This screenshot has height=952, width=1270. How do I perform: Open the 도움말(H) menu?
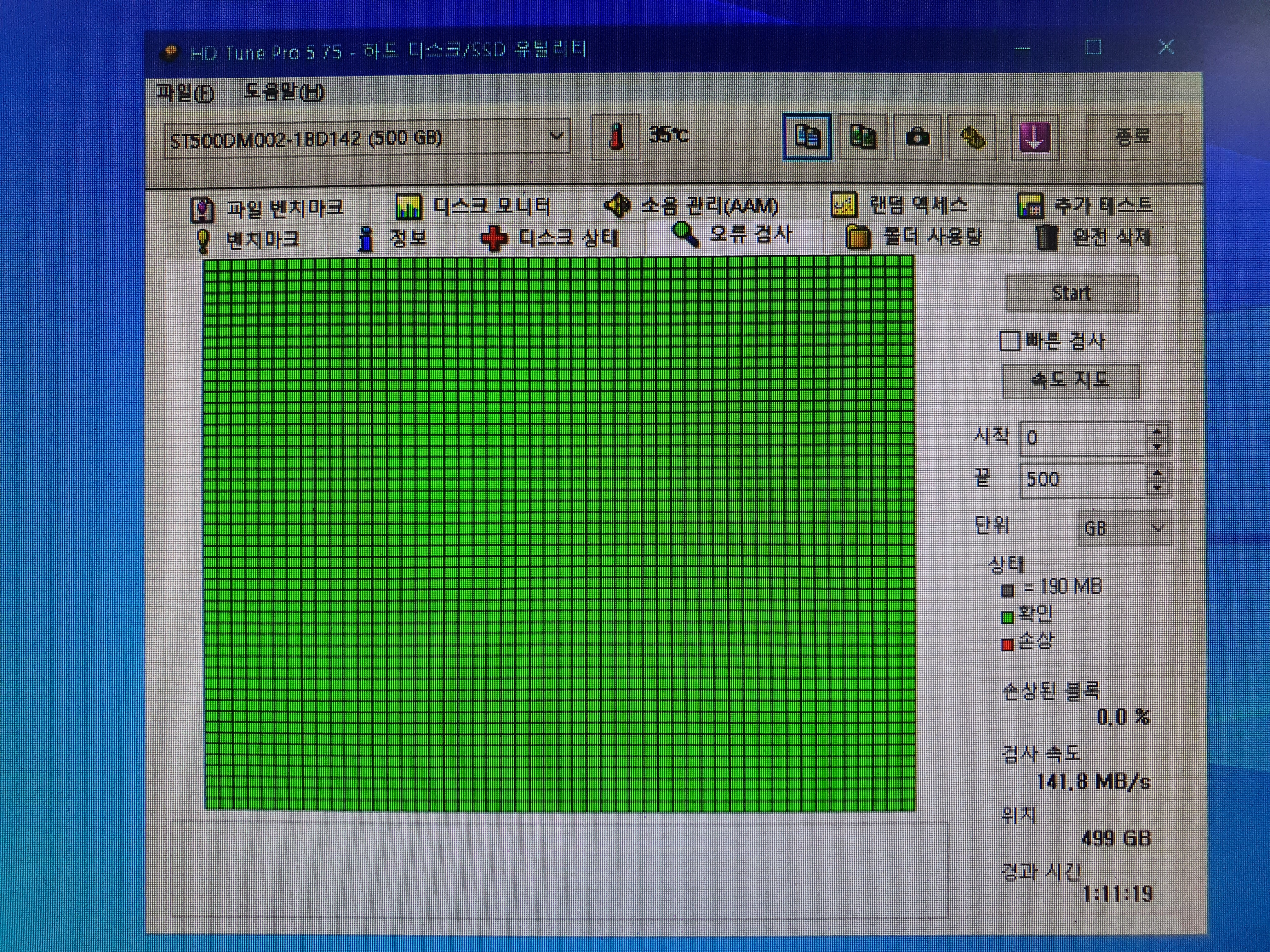click(x=283, y=92)
